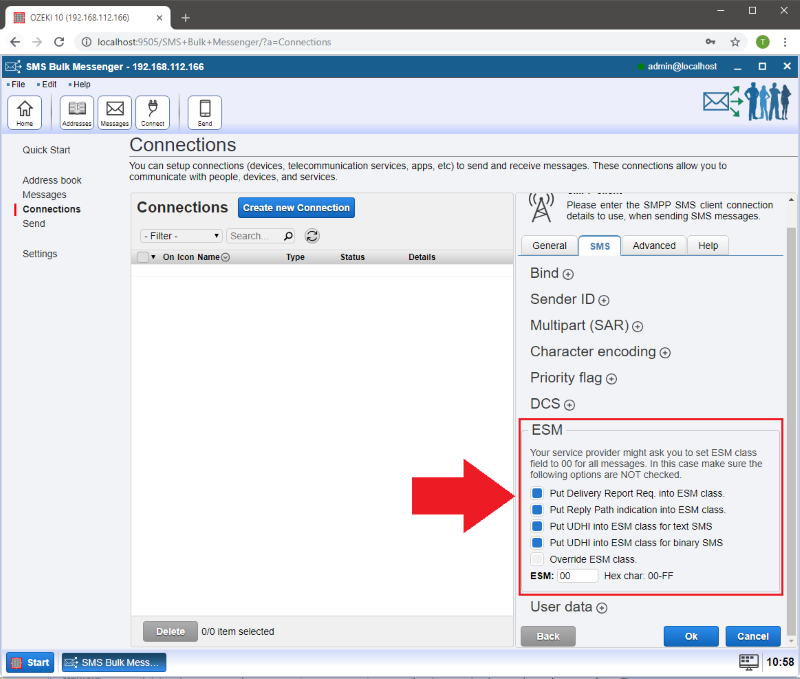The width and height of the screenshot is (800, 679).
Task: Open the Addresses book icon
Action: coord(77,112)
